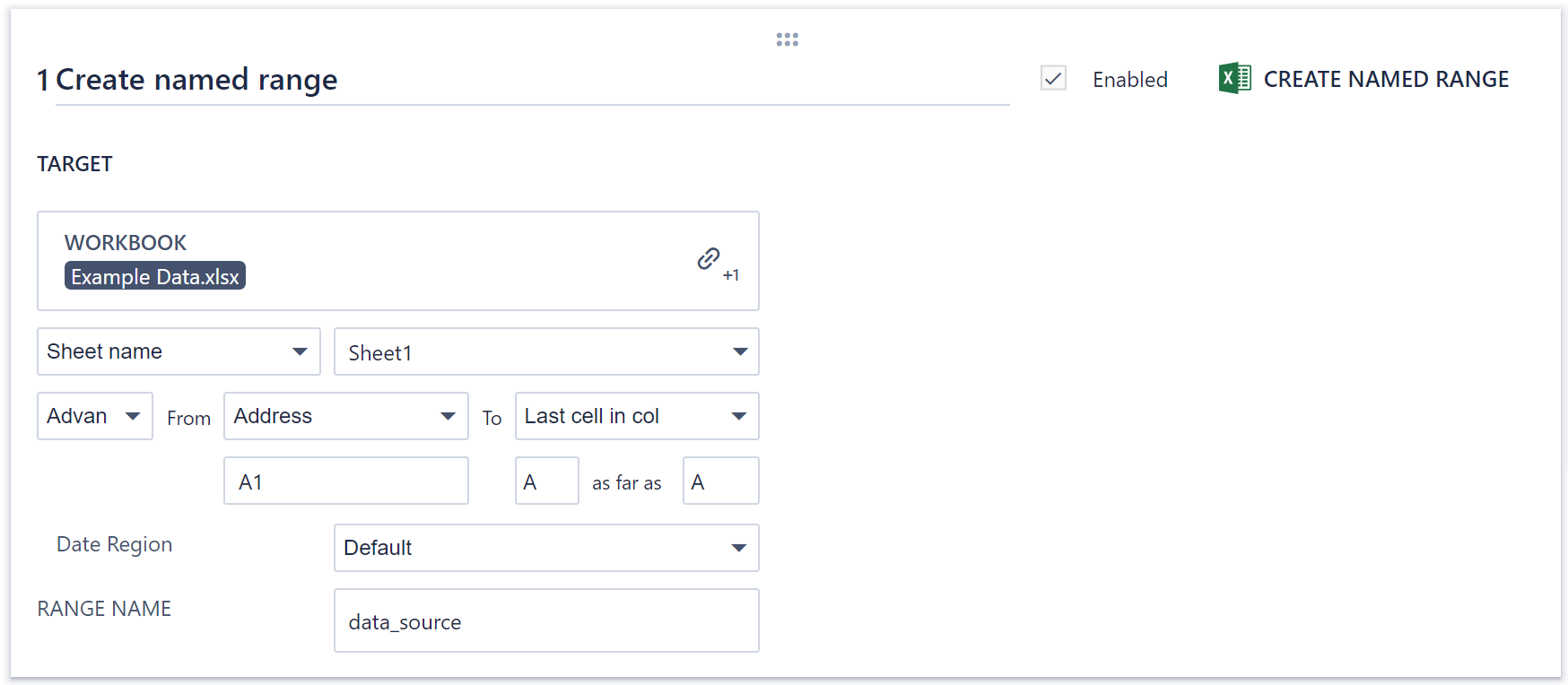Viewport: 1568px width, 685px height.
Task: Open the Sheet name selector dropdown
Action: 179,351
